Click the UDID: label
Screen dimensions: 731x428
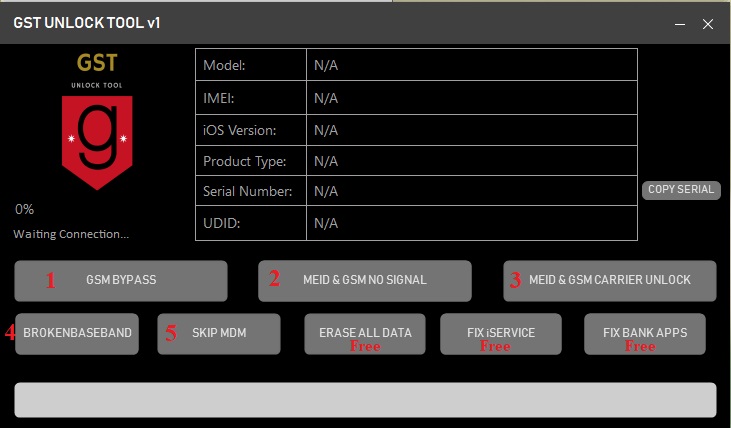click(221, 223)
